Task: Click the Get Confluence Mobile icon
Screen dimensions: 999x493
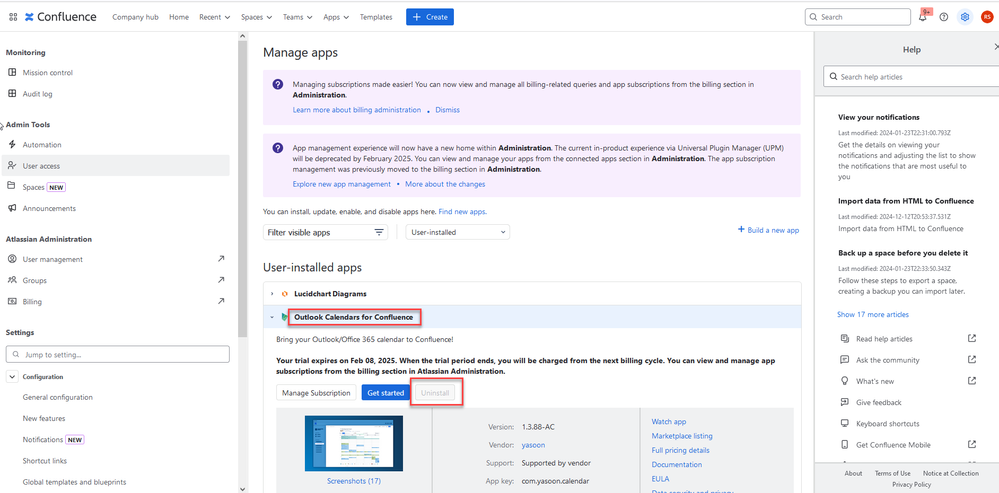Action: 844,445
